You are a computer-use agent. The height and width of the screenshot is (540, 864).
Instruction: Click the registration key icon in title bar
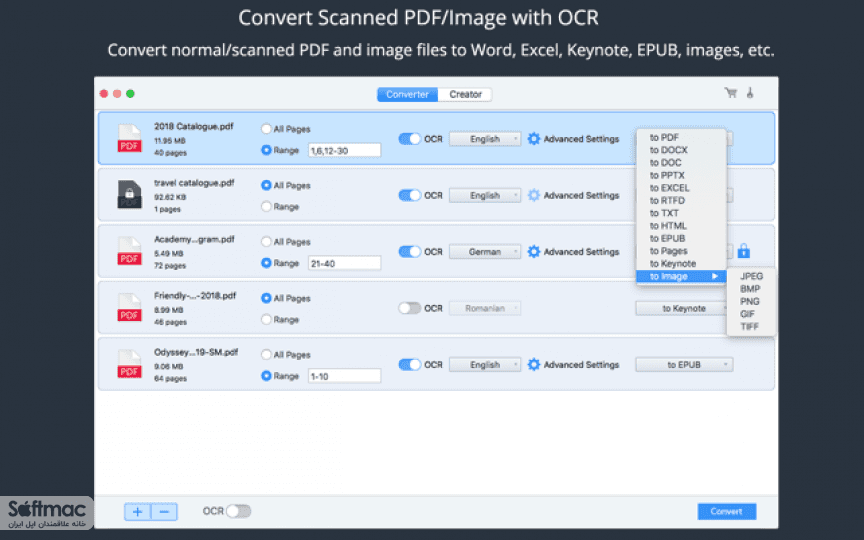click(750, 93)
